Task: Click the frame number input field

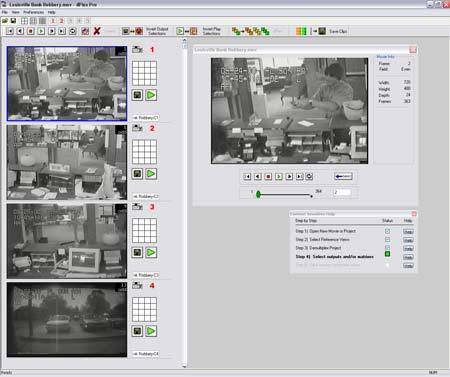Action: tap(342, 192)
